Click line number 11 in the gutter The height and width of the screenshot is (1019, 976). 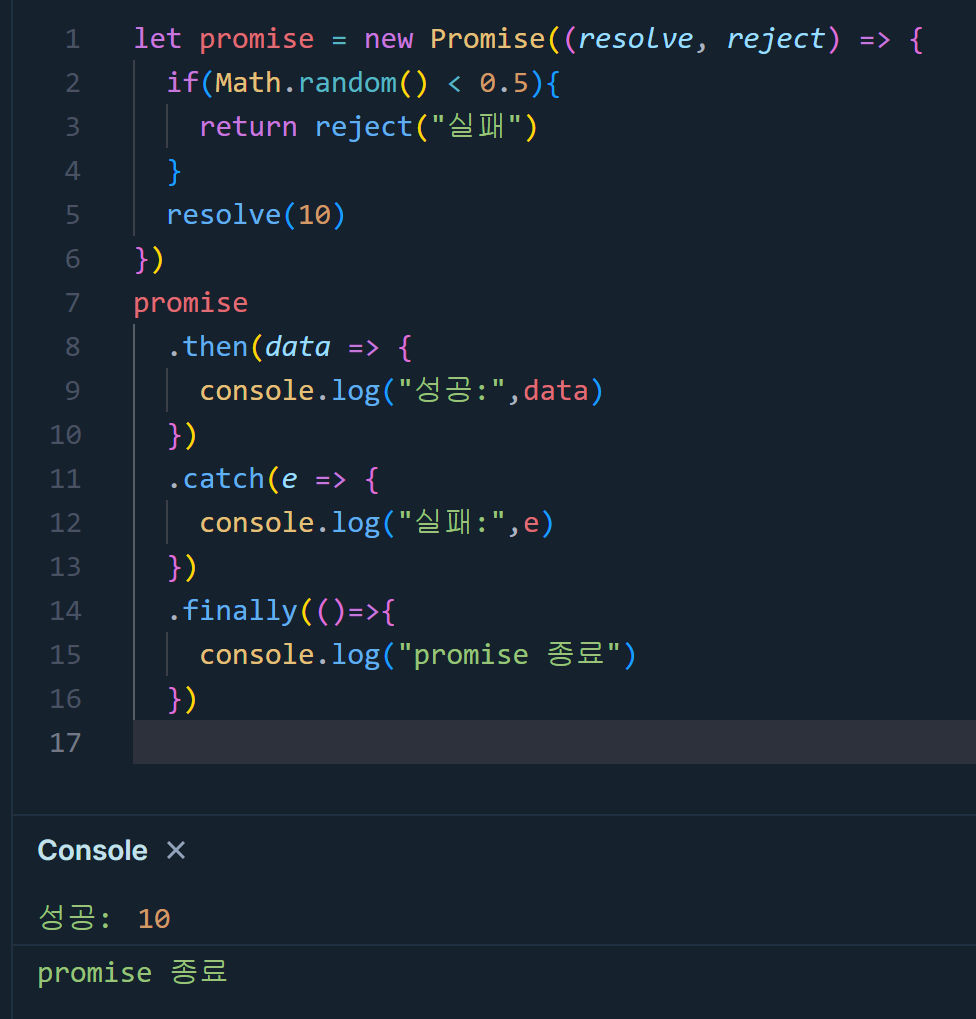point(66,479)
